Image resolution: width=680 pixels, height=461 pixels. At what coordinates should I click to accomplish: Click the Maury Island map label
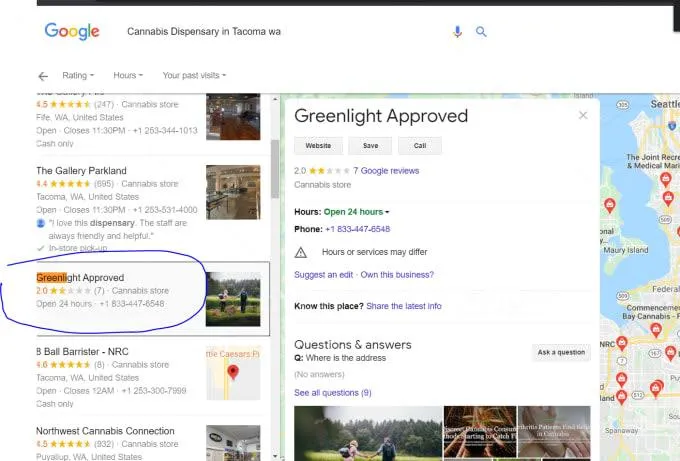click(x=626, y=250)
